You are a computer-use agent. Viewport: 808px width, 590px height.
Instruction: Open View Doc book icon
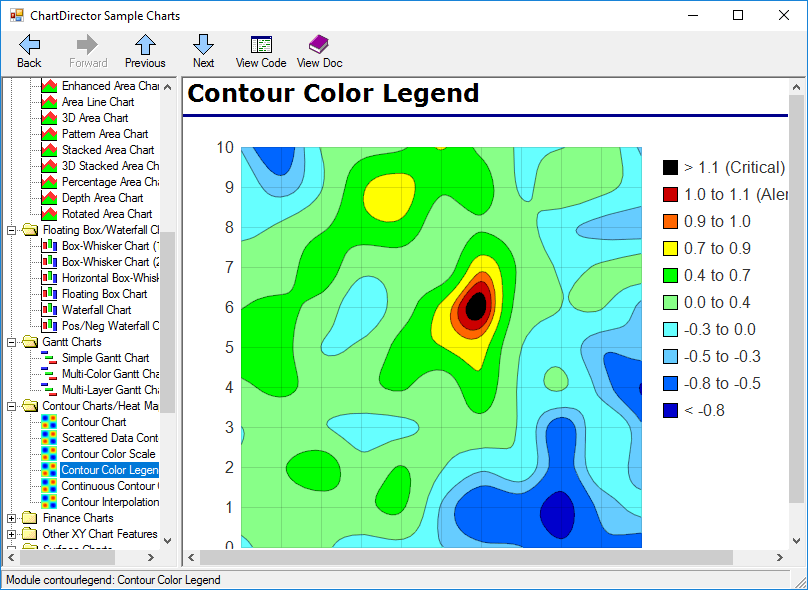coord(319,44)
